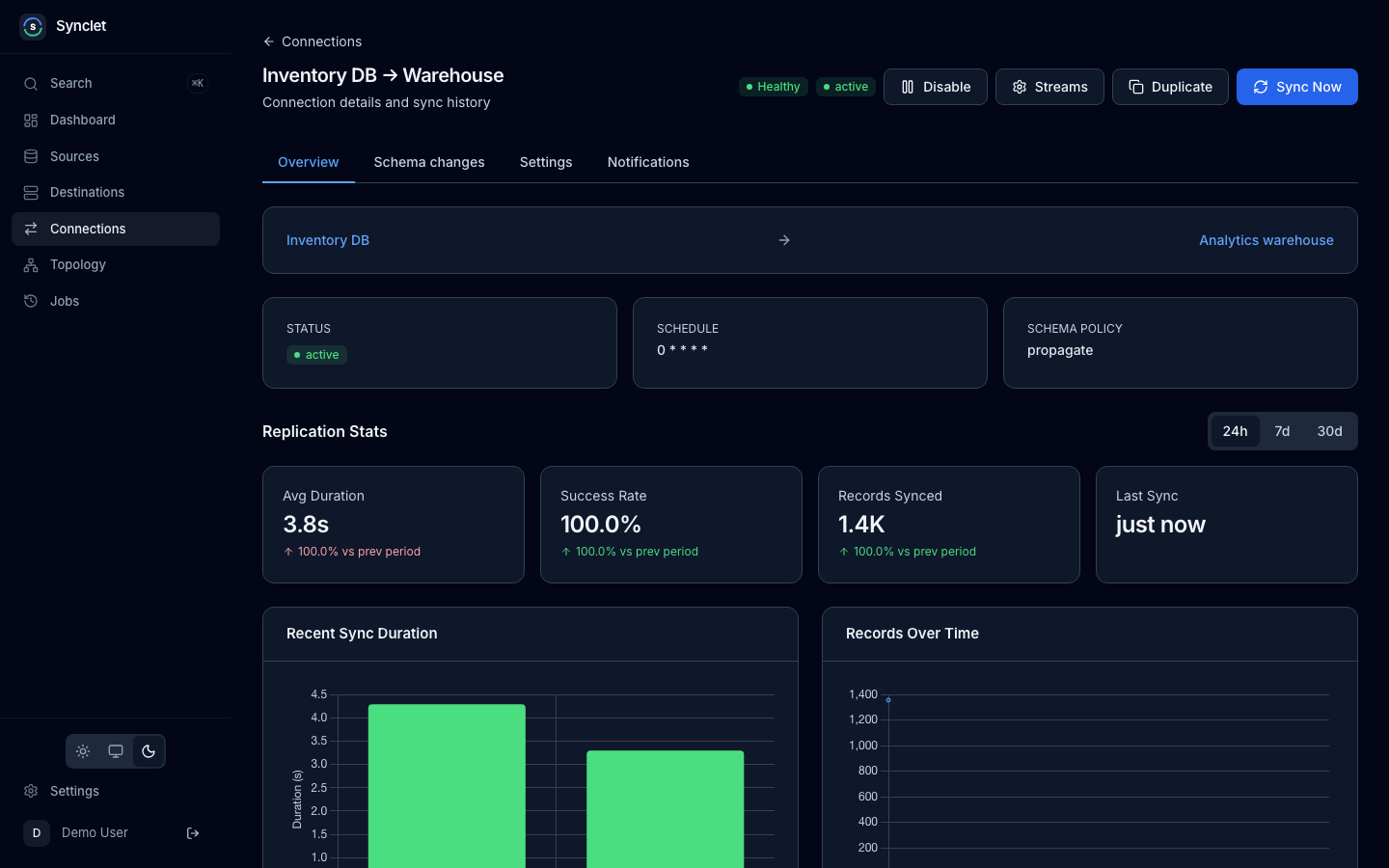Image resolution: width=1389 pixels, height=868 pixels.
Task: Open the Jobs history page
Action: [x=116, y=301]
